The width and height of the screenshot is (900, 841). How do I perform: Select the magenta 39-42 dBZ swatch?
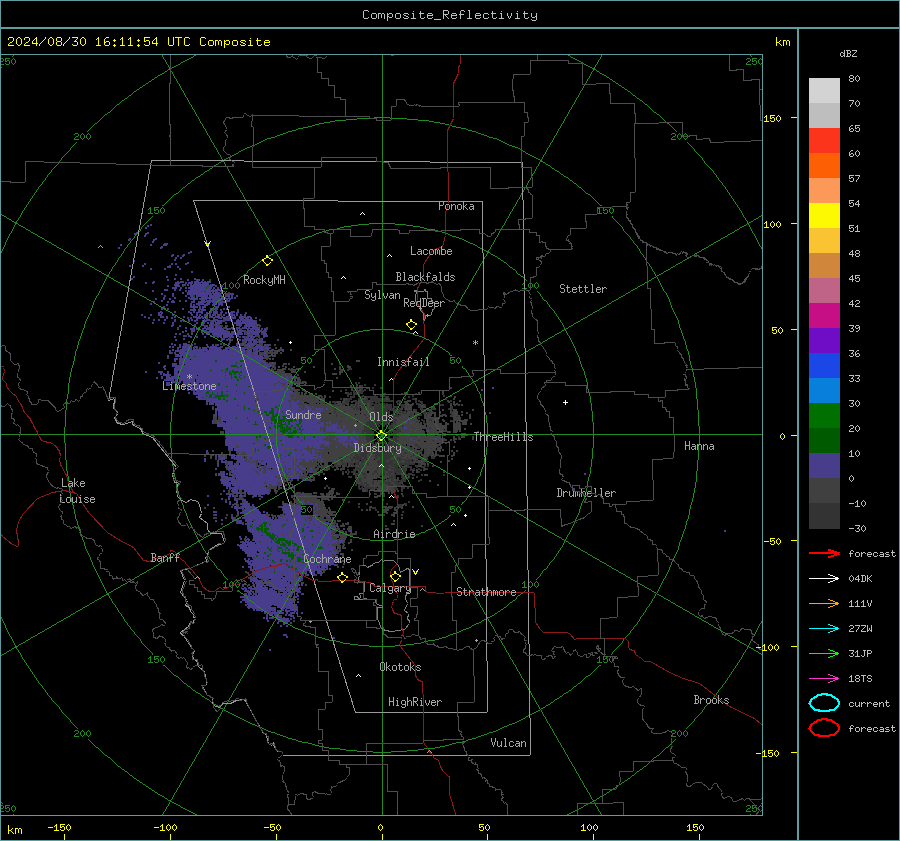(x=824, y=316)
